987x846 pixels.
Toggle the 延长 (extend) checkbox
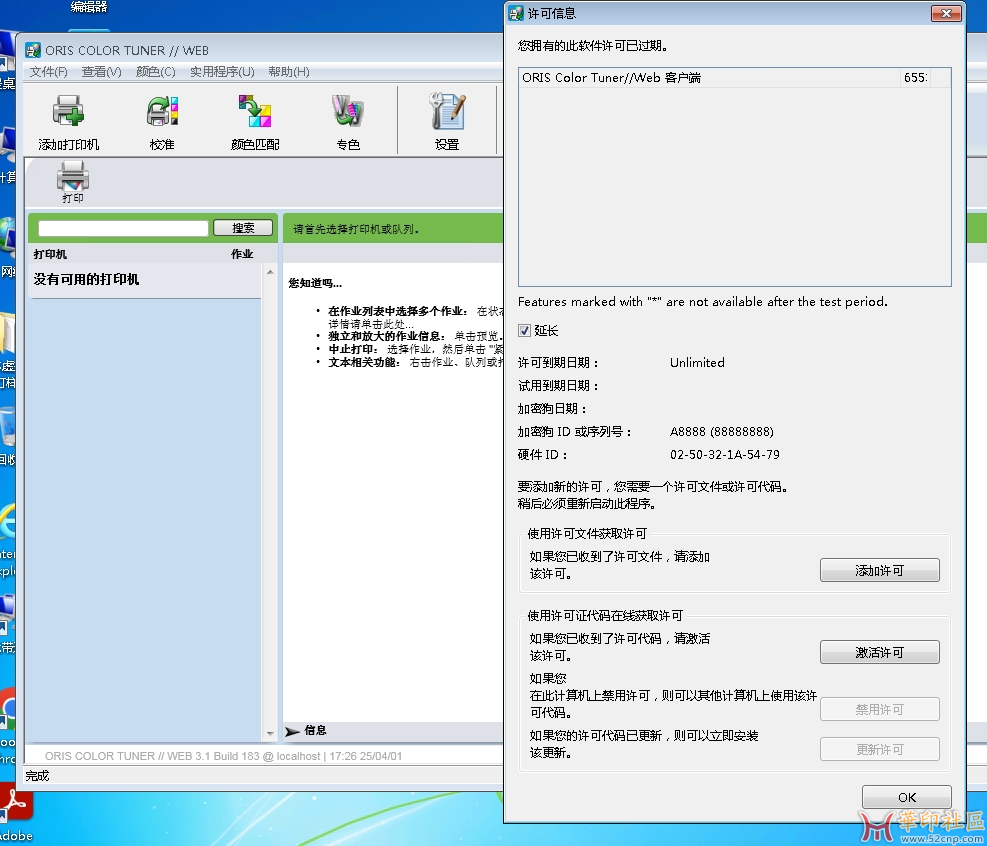[x=524, y=330]
